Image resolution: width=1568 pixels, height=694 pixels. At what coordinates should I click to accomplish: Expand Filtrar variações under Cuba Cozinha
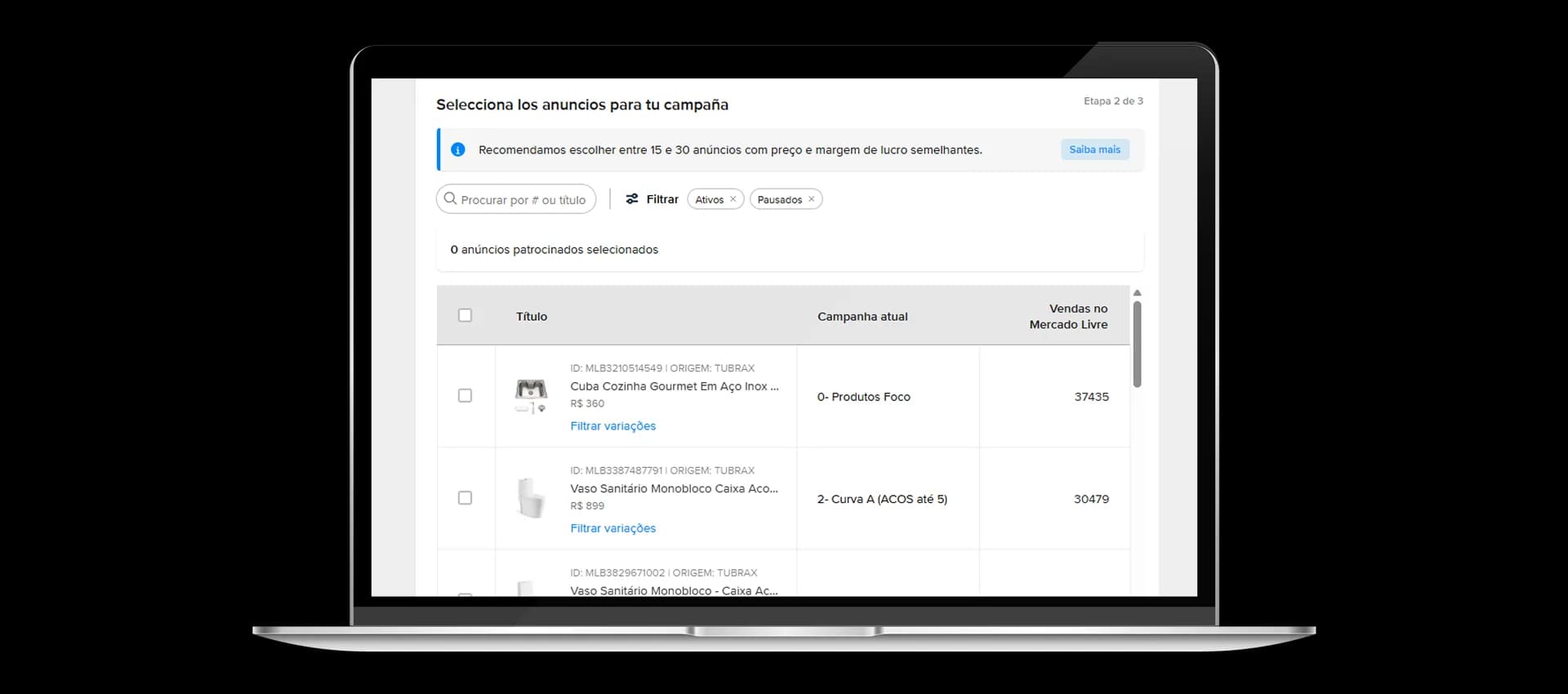613,426
